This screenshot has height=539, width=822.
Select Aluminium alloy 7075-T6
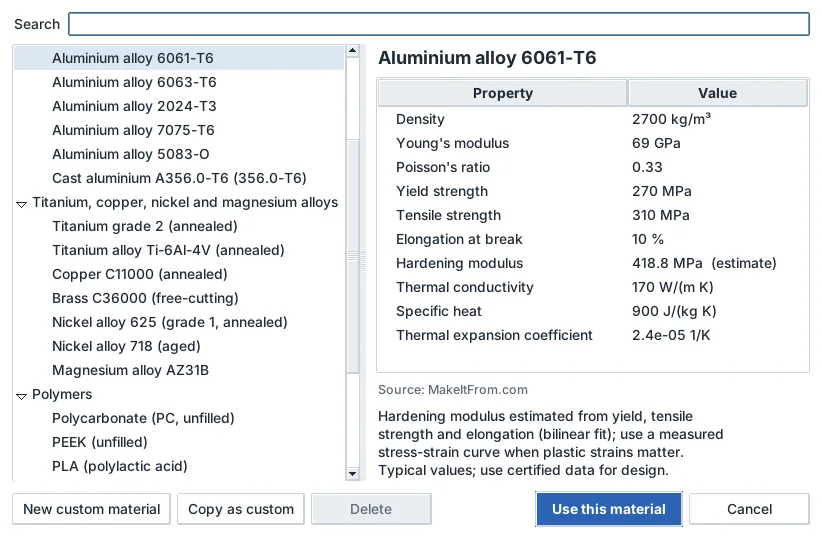point(179,130)
